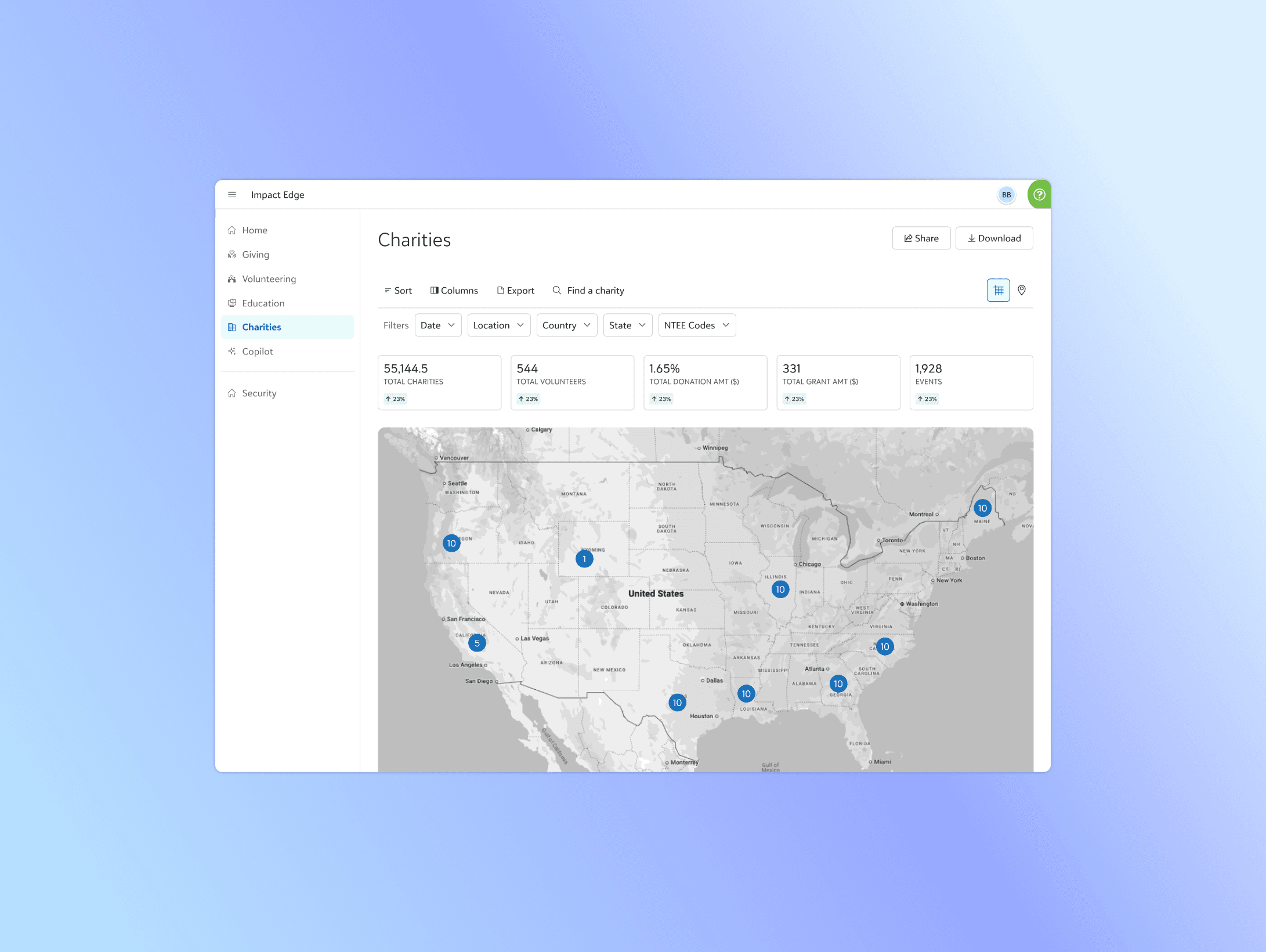Click the Sort icon in toolbar
Screen dimensions: 1266x952
[x=388, y=291]
